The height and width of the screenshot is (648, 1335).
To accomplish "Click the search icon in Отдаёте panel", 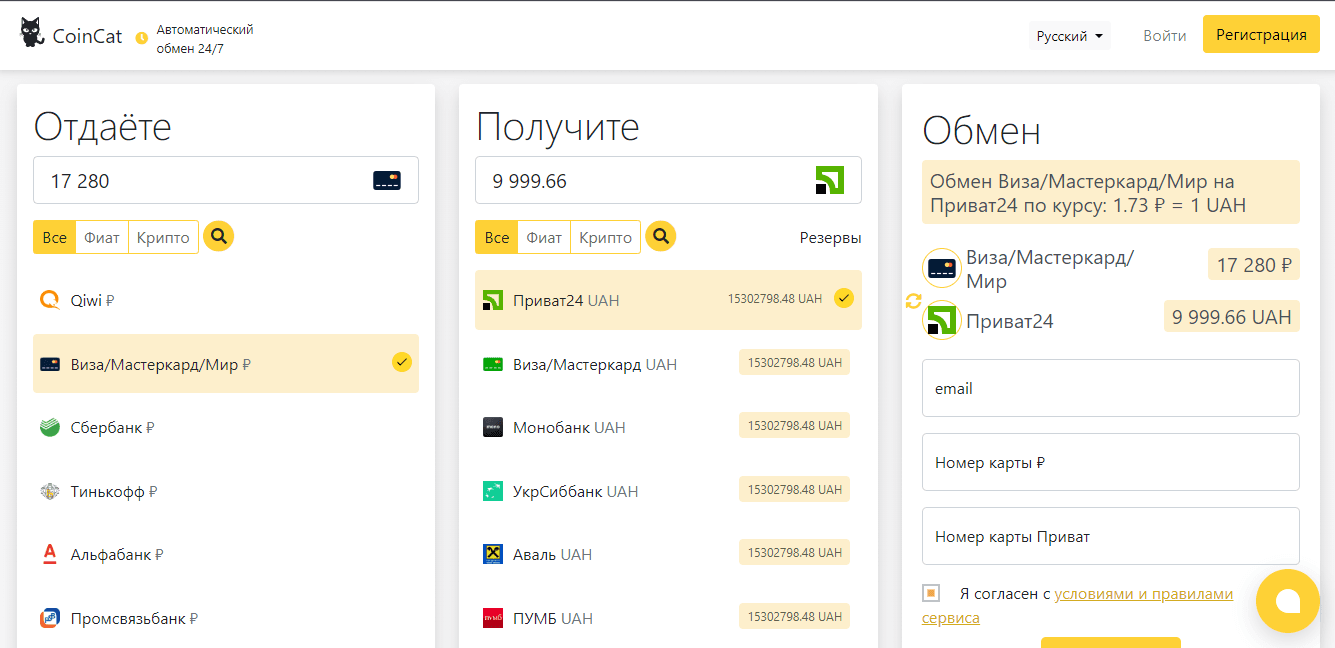I will coord(218,237).
